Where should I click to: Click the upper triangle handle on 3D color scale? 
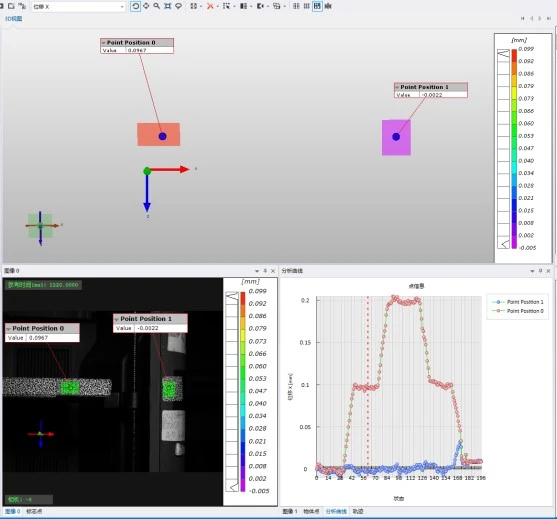point(504,54)
